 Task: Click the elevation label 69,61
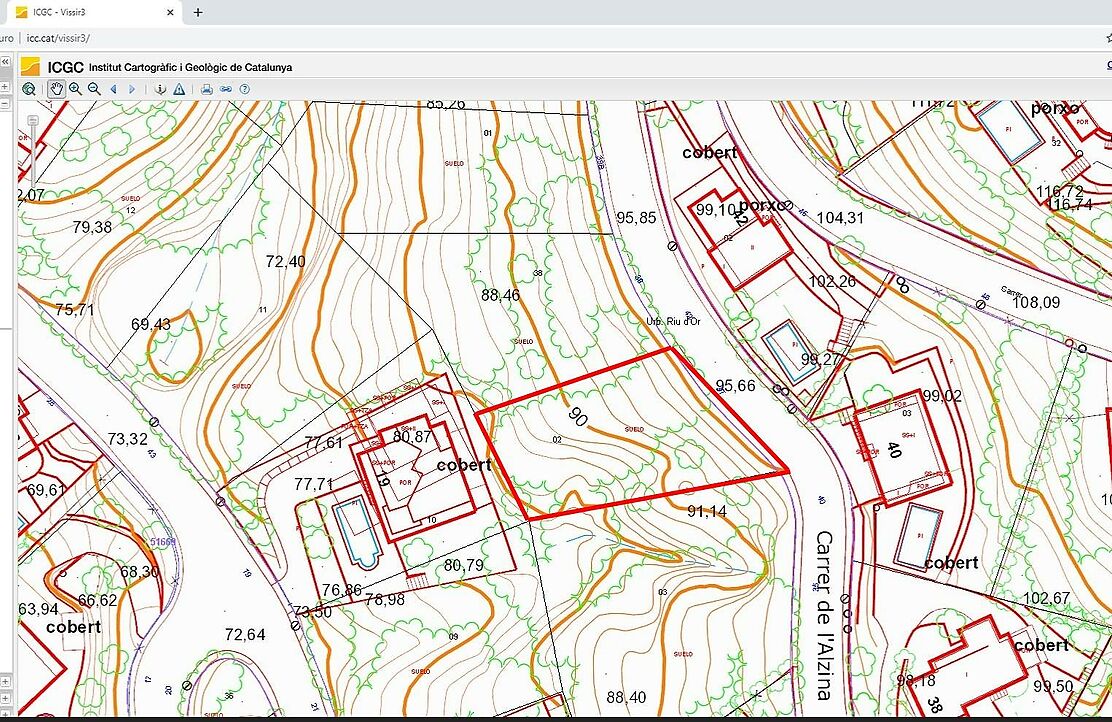point(46,489)
